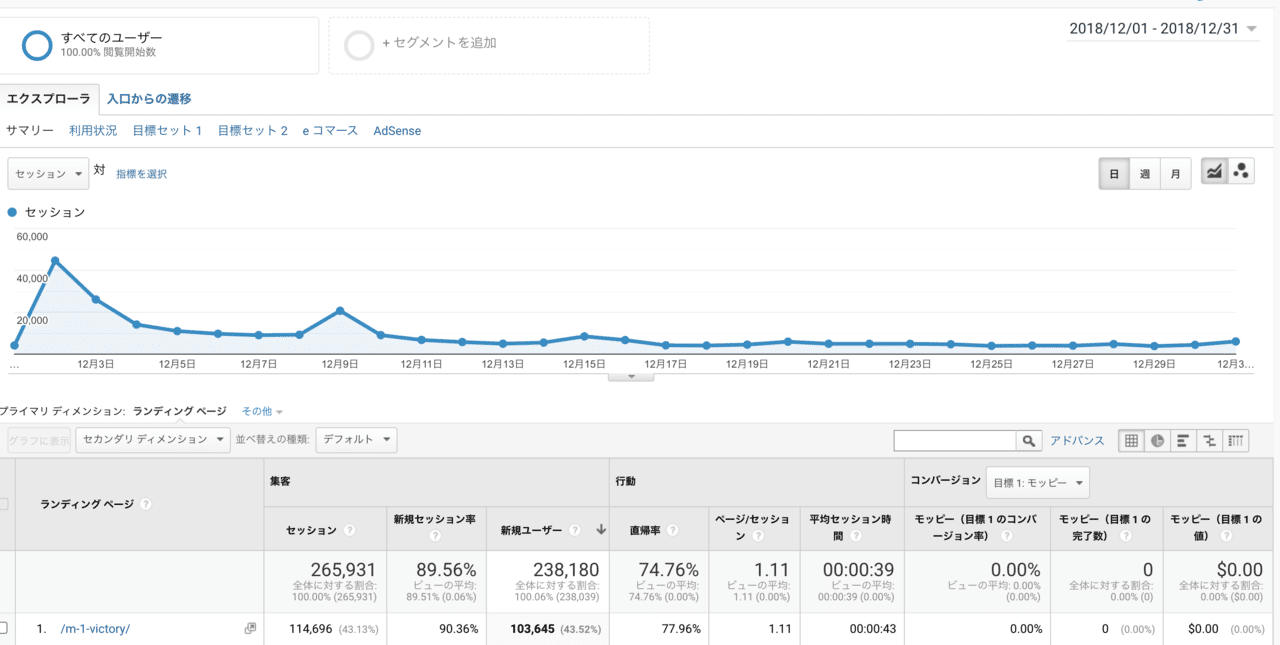Open the /m-1-victory/ landing page link
Screen dimensions: 1280x645
tap(95, 629)
